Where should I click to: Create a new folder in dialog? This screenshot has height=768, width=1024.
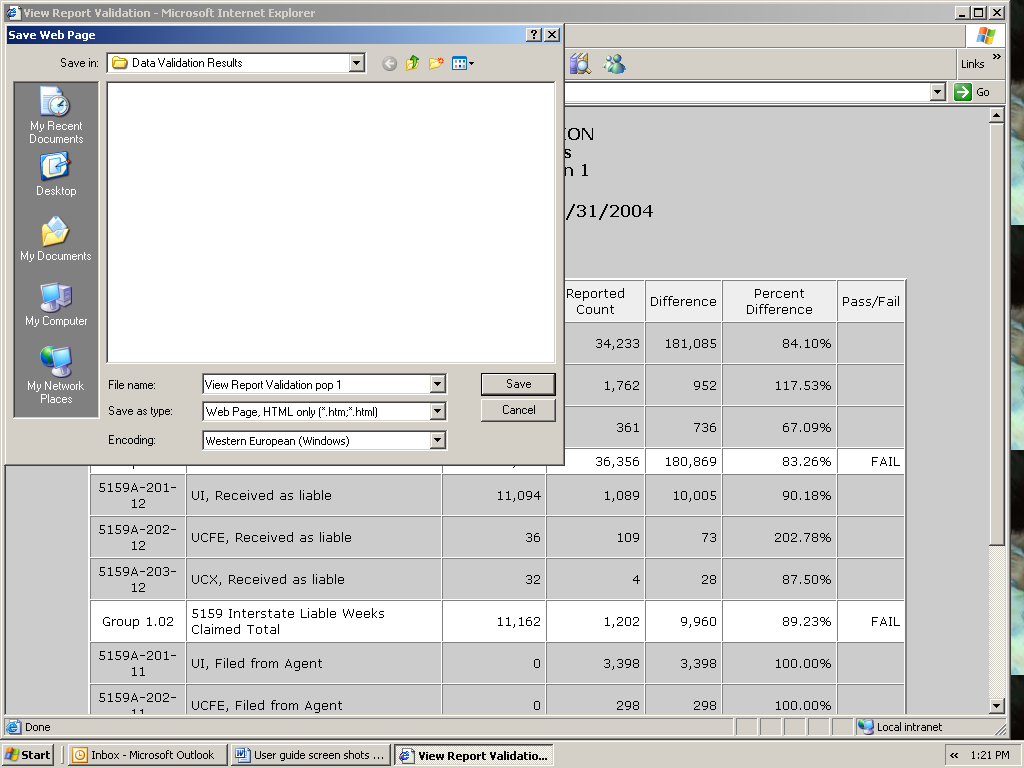coord(436,63)
